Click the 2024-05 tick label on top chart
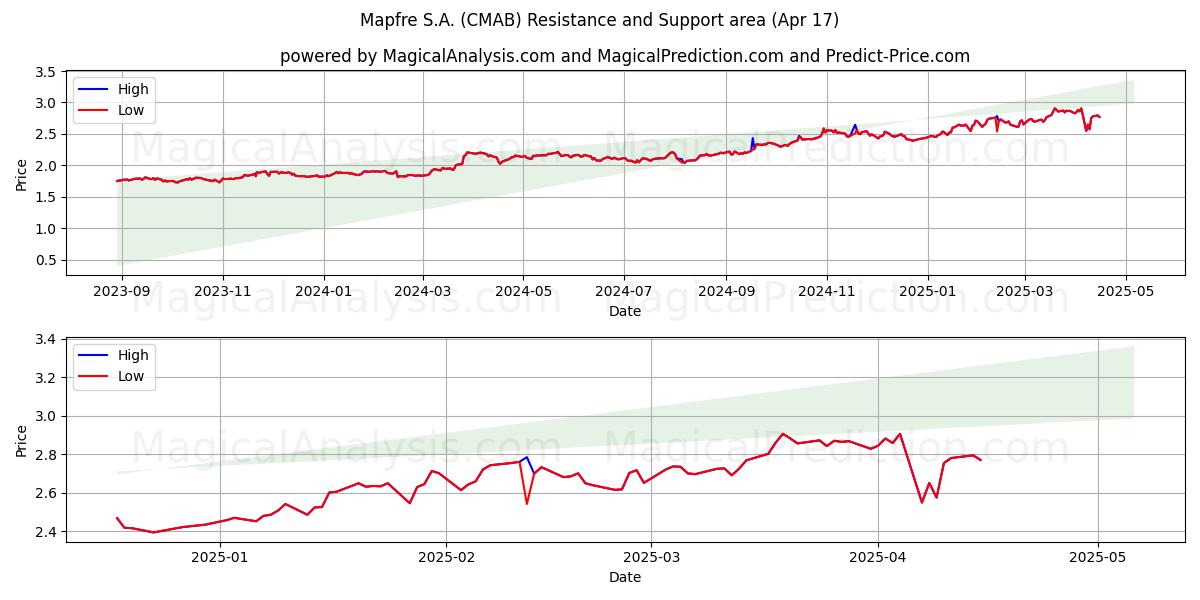The width and height of the screenshot is (1200, 600). 524,292
